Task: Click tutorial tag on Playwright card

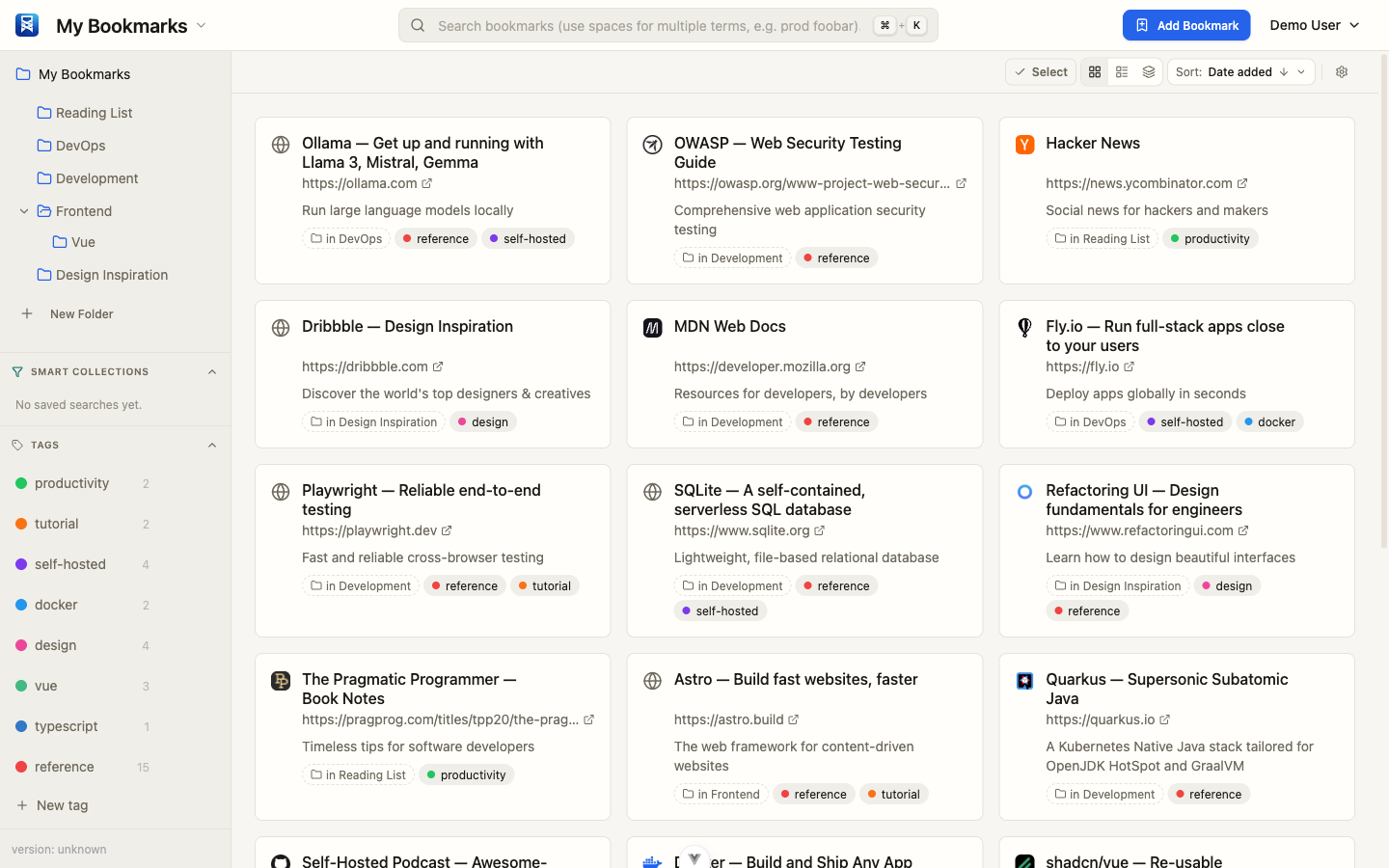Action: (x=544, y=585)
